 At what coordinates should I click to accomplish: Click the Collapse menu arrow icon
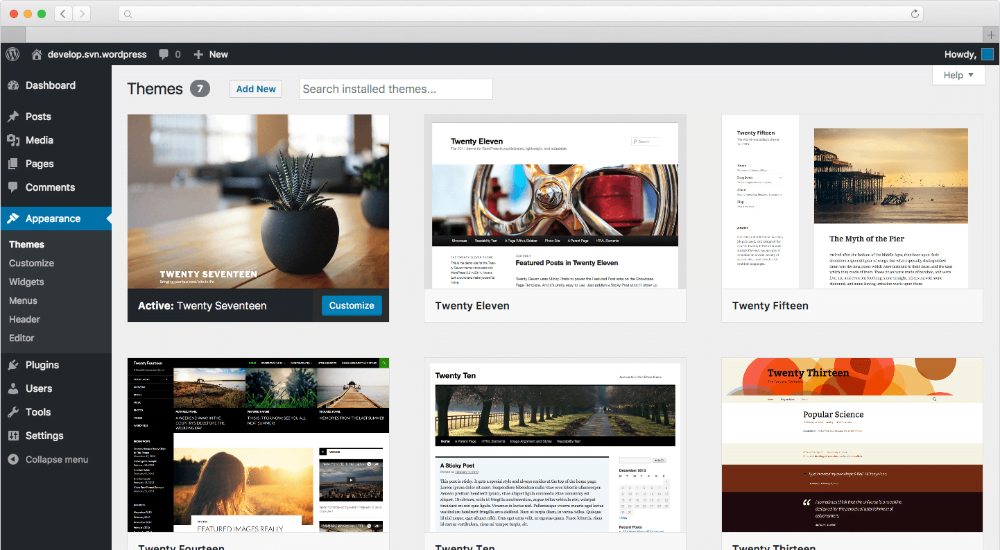[13, 459]
